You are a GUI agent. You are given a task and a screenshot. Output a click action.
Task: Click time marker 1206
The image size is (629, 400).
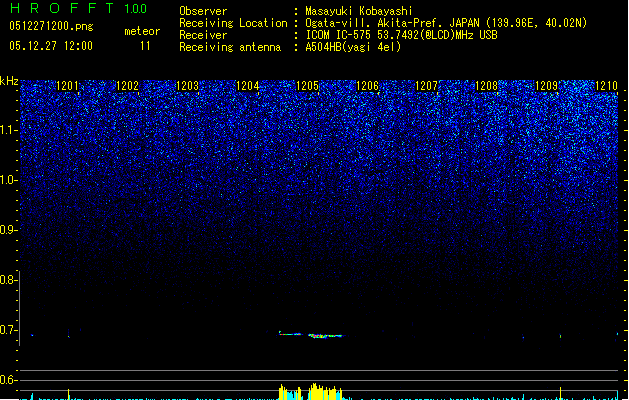pos(367,86)
